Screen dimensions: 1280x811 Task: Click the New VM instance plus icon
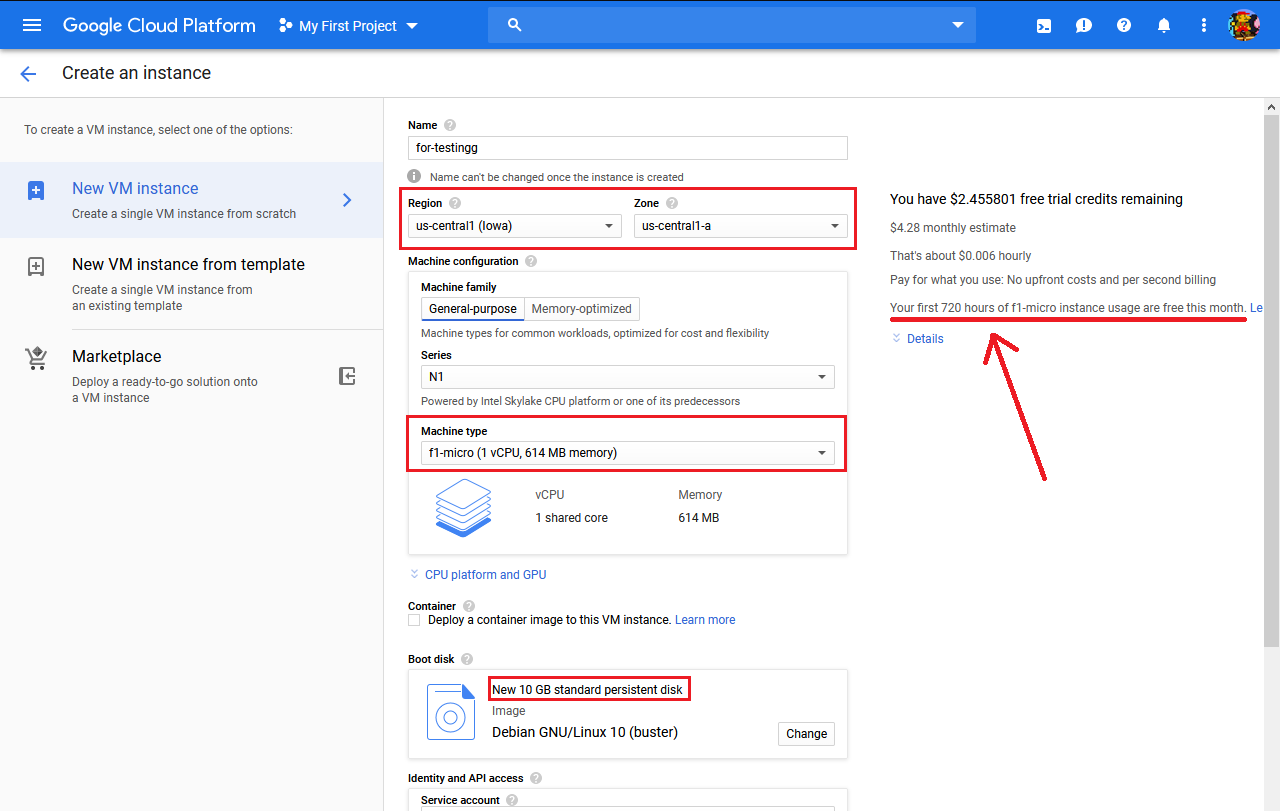36,190
